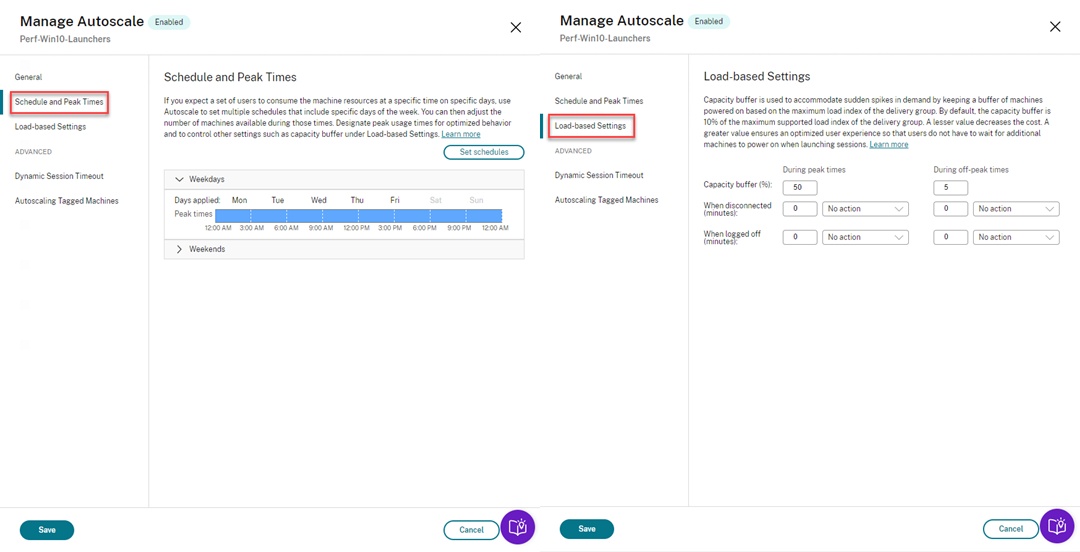Image resolution: width=1080 pixels, height=552 pixels.
Task: Open Autoscaling Tagged Machines in right panel
Action: (606, 200)
